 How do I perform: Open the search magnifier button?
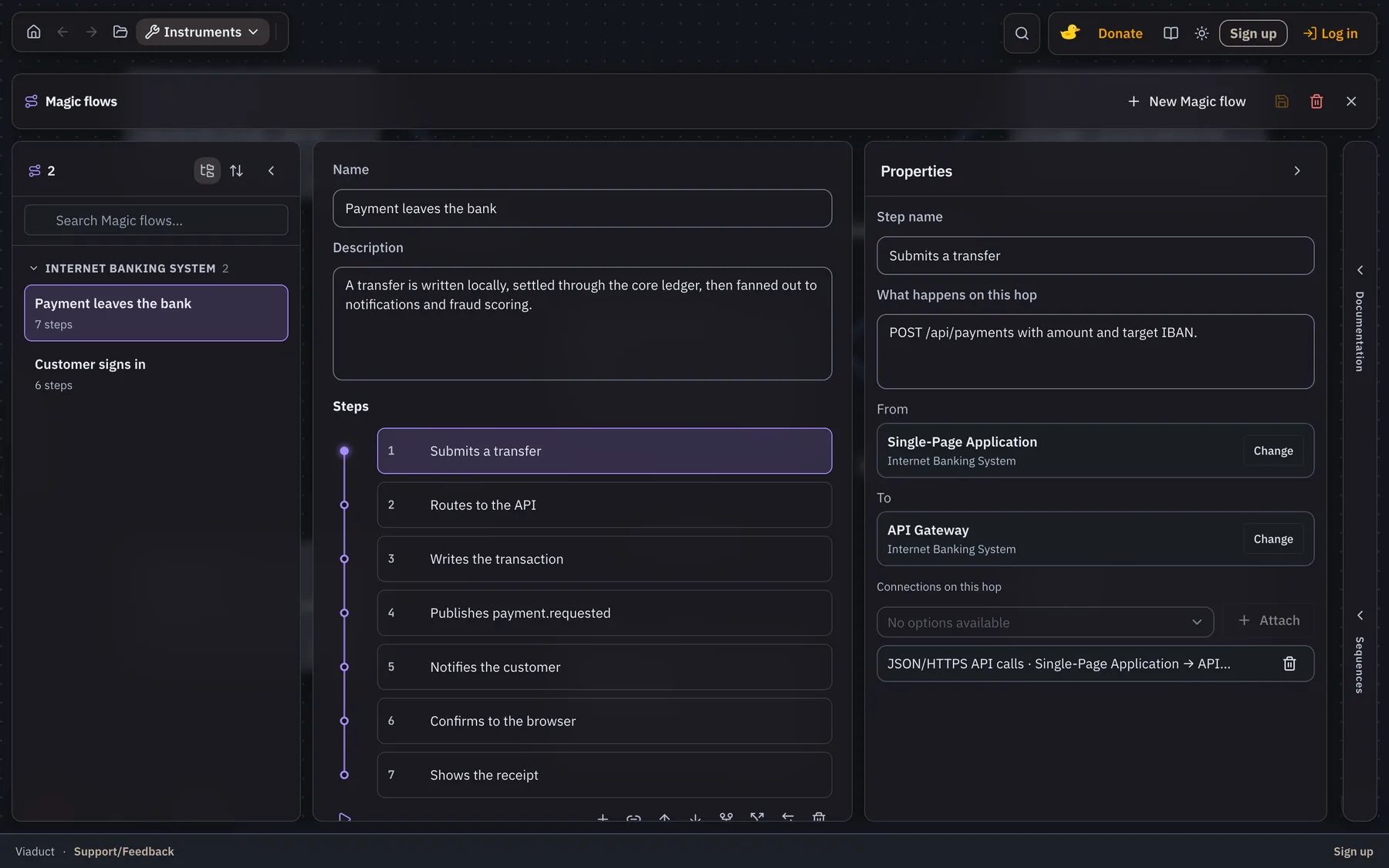(x=1022, y=33)
